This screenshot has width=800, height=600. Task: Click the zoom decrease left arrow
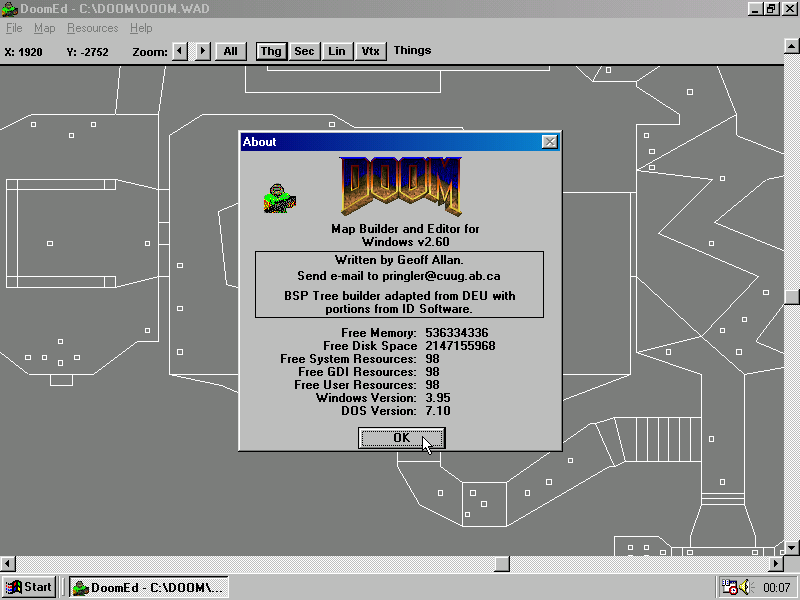(180, 51)
